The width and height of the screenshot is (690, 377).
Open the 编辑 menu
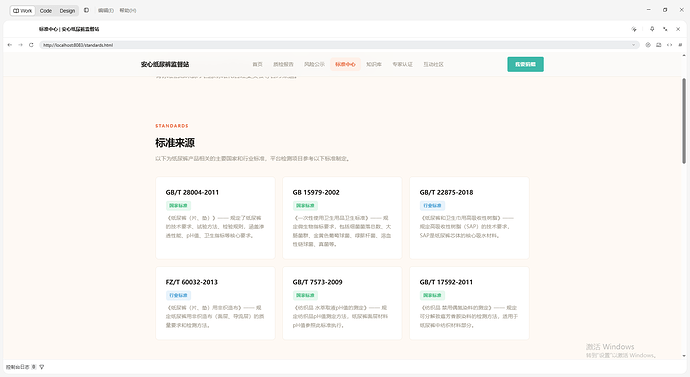pos(106,11)
